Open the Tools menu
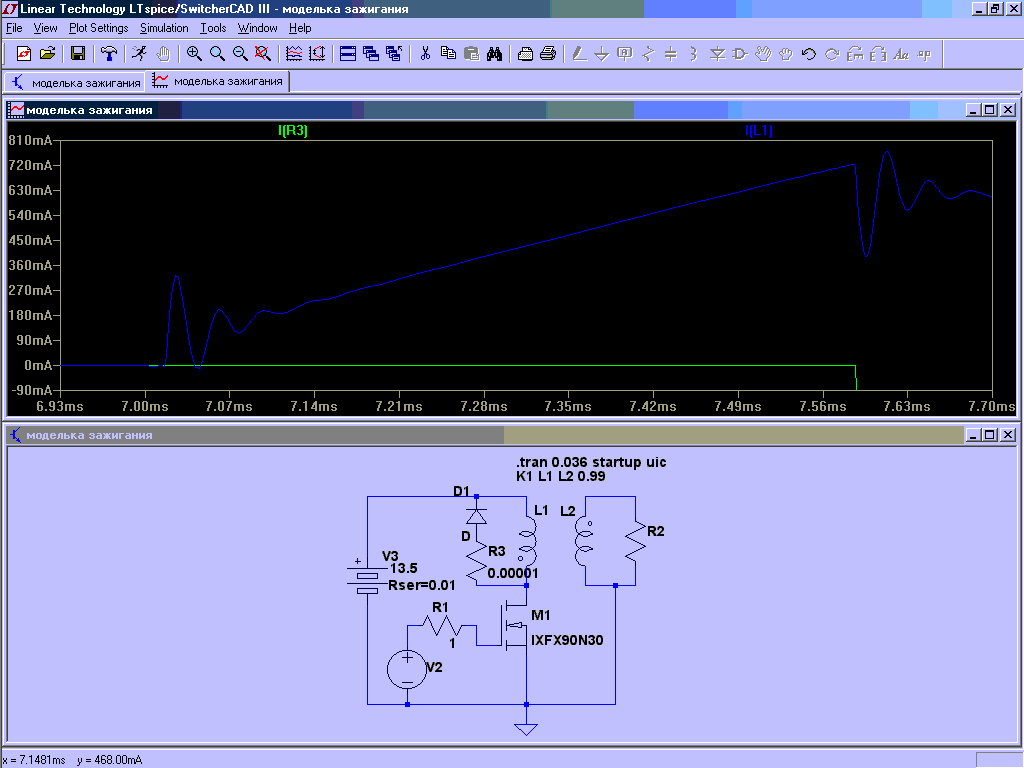1024x768 pixels. click(x=213, y=28)
